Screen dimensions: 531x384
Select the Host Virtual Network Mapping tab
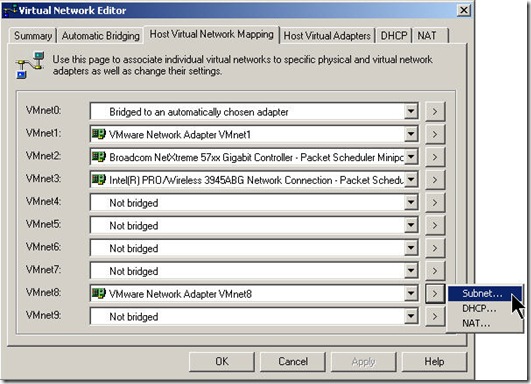coord(212,34)
